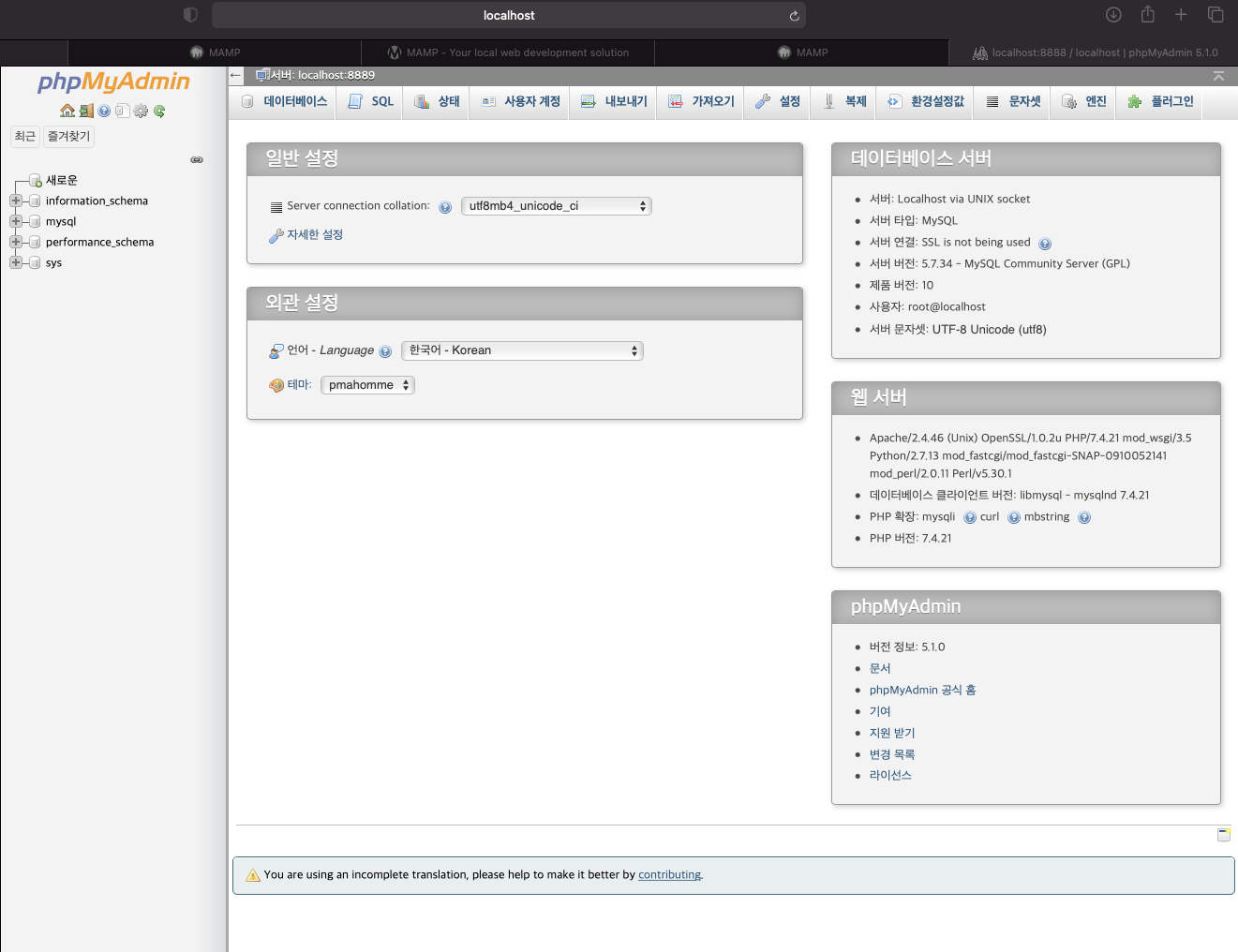Expand the mysql database tree node
The width and height of the screenshot is (1238, 952).
(16, 221)
